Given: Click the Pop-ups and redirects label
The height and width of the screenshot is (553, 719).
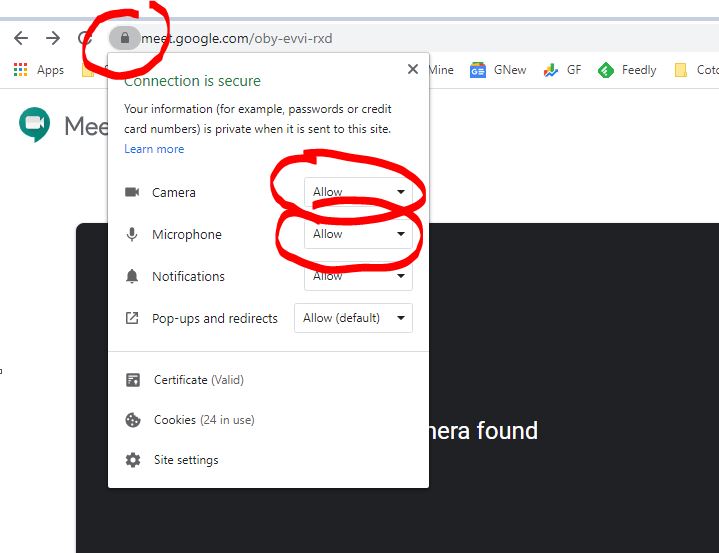Looking at the screenshot, I should pos(215,318).
